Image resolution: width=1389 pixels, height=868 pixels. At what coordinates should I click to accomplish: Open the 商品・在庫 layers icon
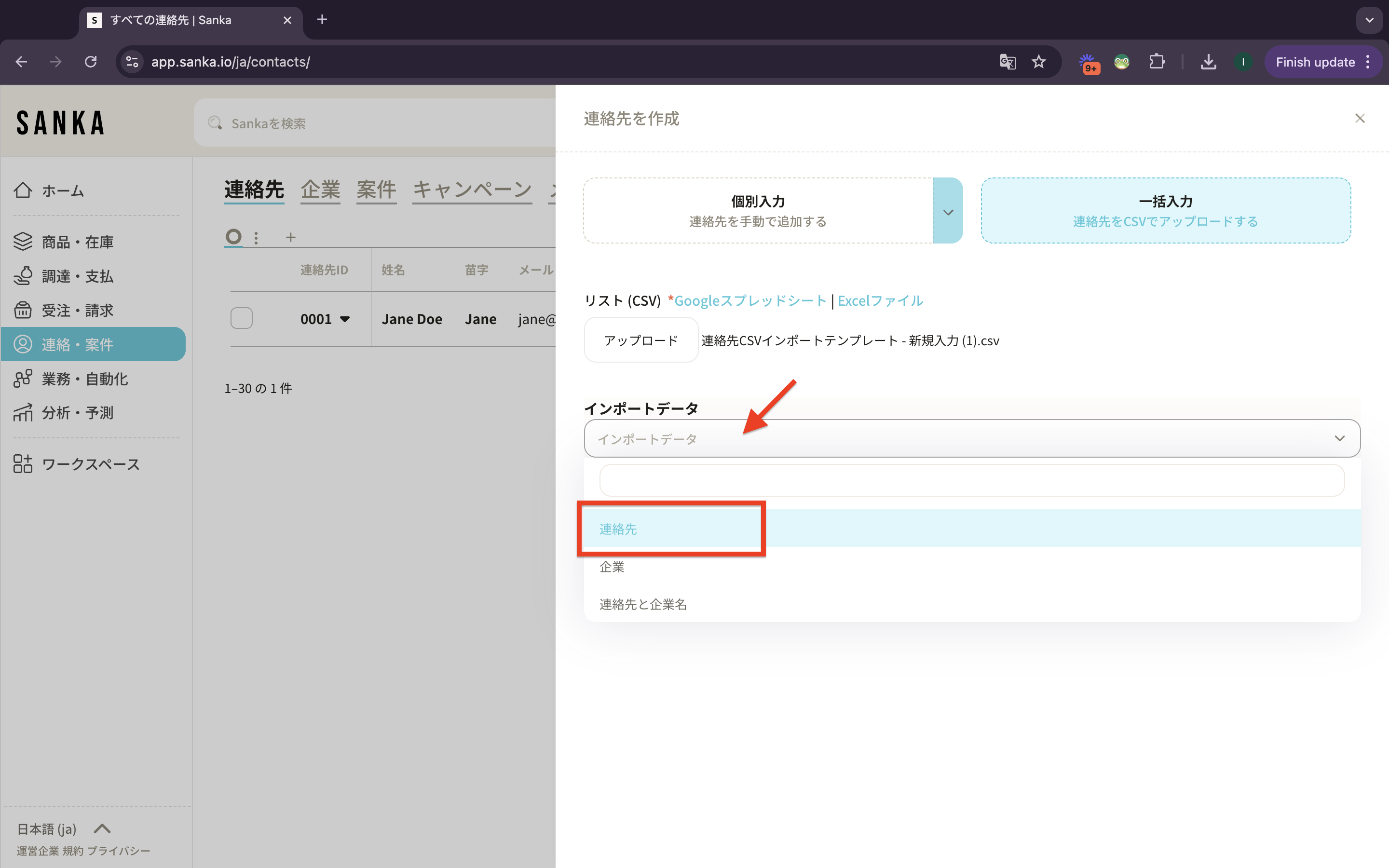coord(23,242)
